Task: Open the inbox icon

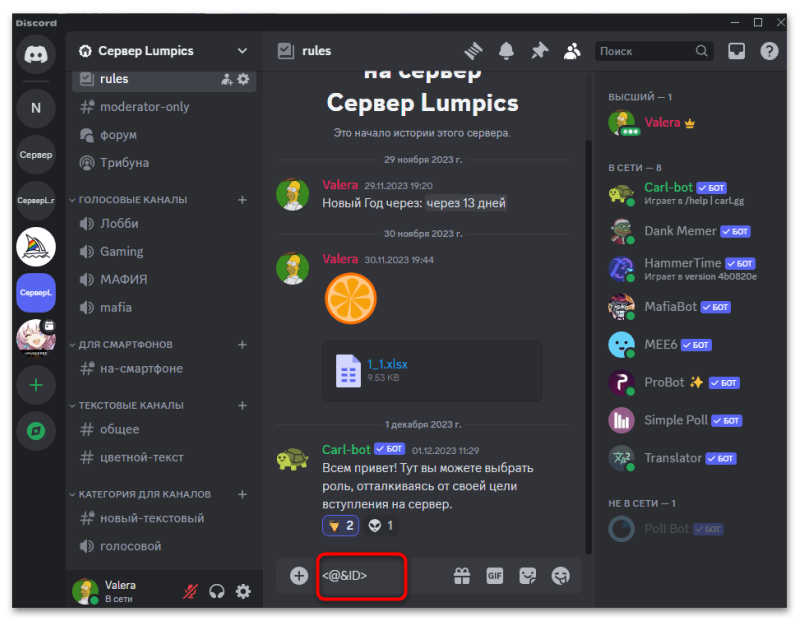Action: tap(736, 51)
